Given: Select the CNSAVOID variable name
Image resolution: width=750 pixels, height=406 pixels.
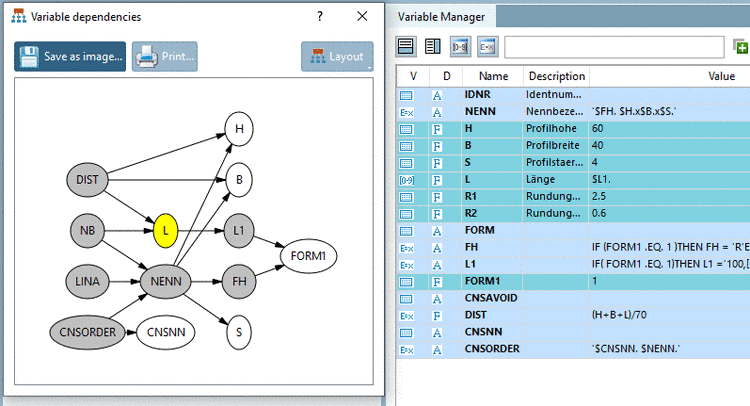Looking at the screenshot, I should [491, 298].
